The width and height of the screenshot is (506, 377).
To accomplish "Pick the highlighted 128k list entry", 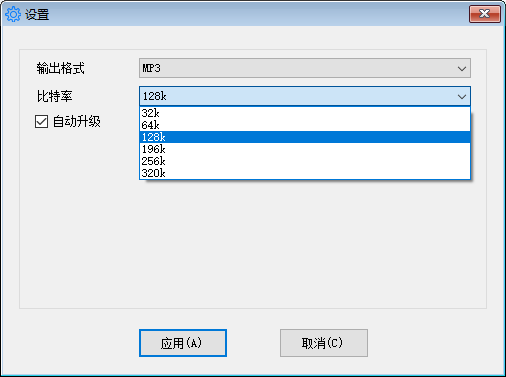I will (x=305, y=137).
